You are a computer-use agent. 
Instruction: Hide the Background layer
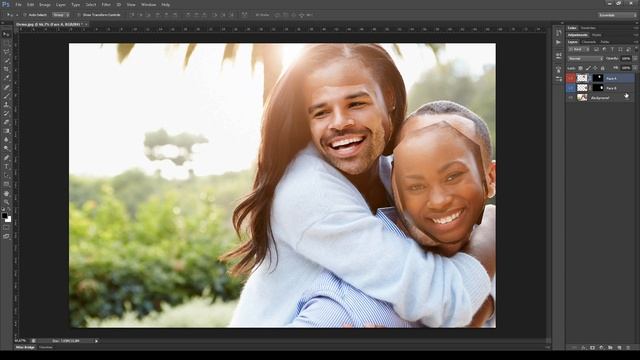click(x=571, y=98)
